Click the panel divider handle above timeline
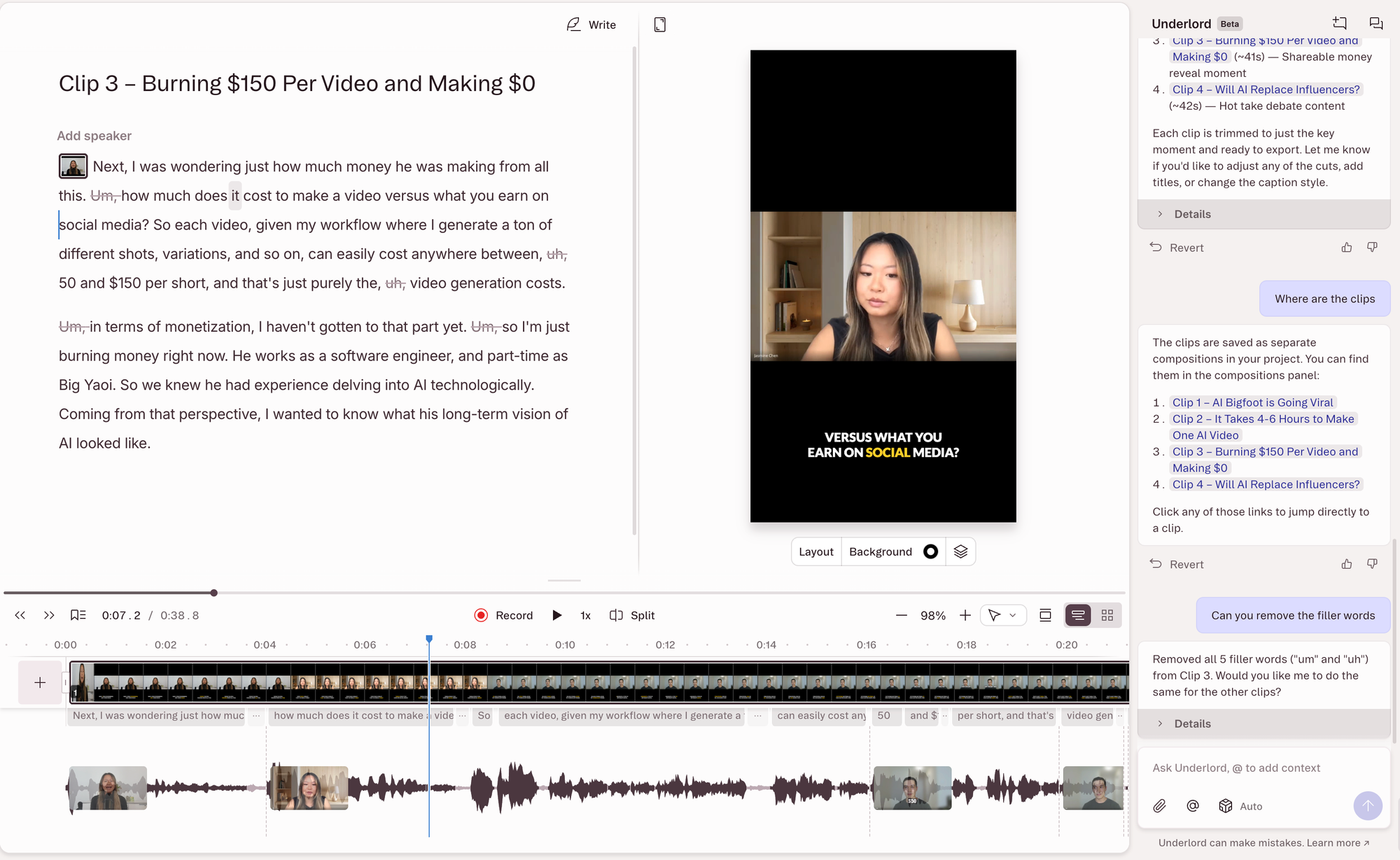Screen dimensions: 1400x860 click(x=564, y=580)
